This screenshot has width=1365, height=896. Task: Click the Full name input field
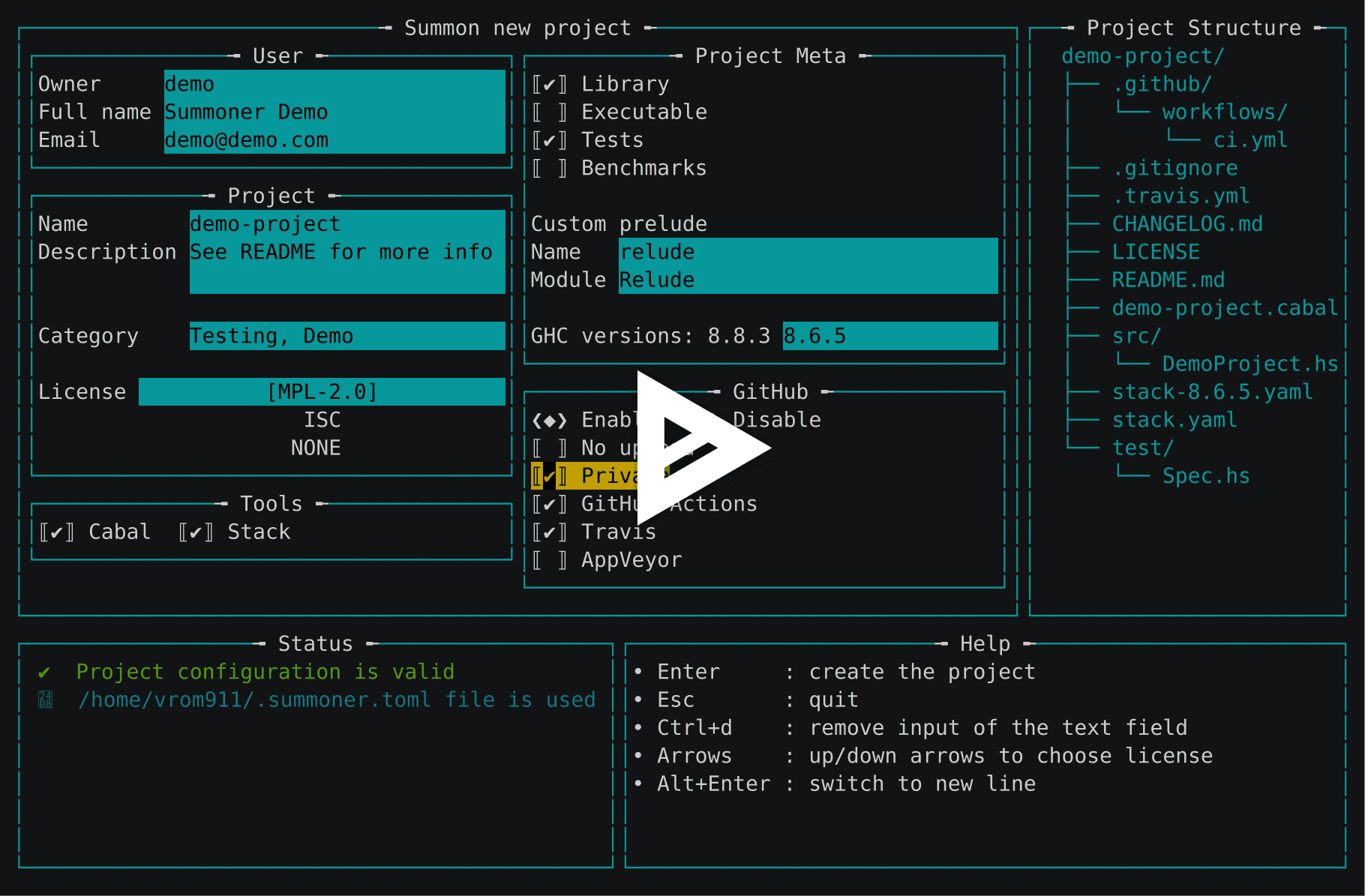point(334,112)
